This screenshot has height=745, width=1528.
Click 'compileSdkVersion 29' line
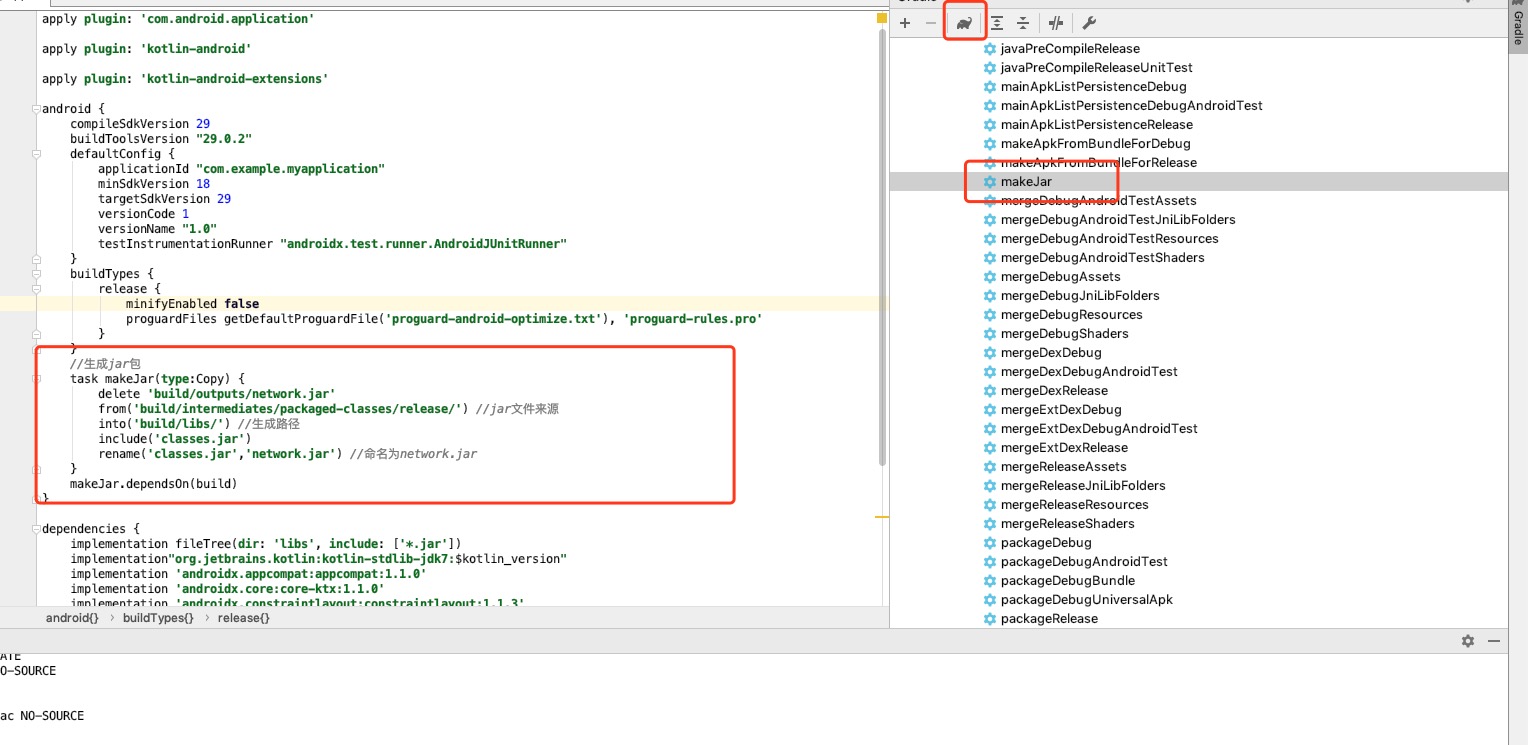point(139,123)
